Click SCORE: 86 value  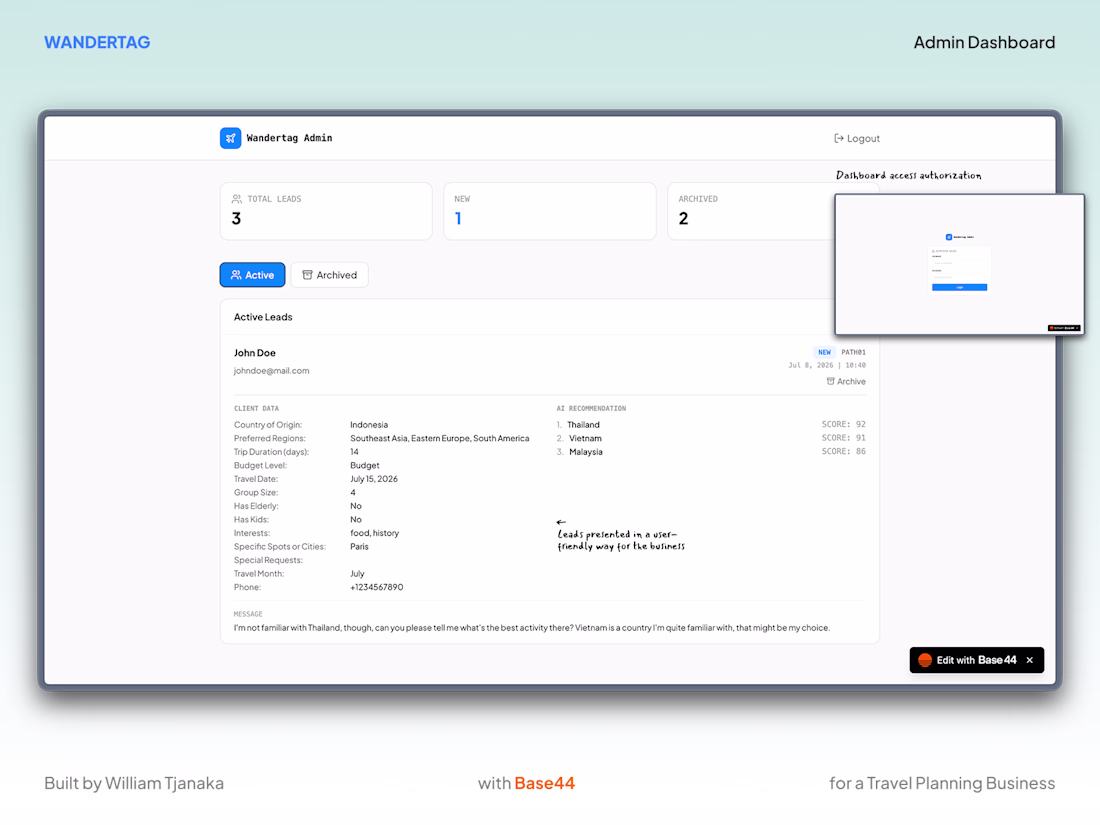[844, 451]
